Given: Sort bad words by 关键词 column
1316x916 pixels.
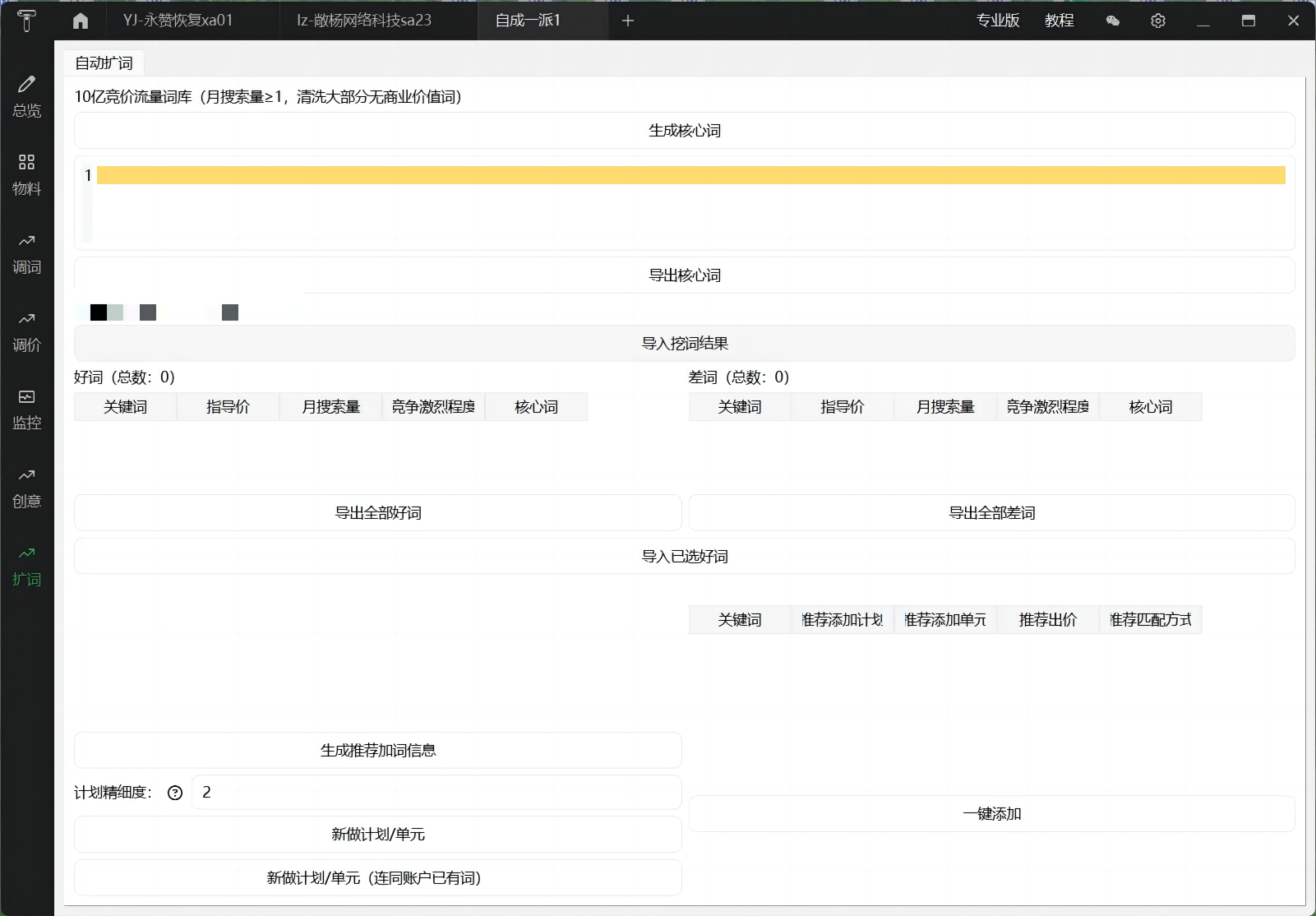Looking at the screenshot, I should (x=741, y=407).
